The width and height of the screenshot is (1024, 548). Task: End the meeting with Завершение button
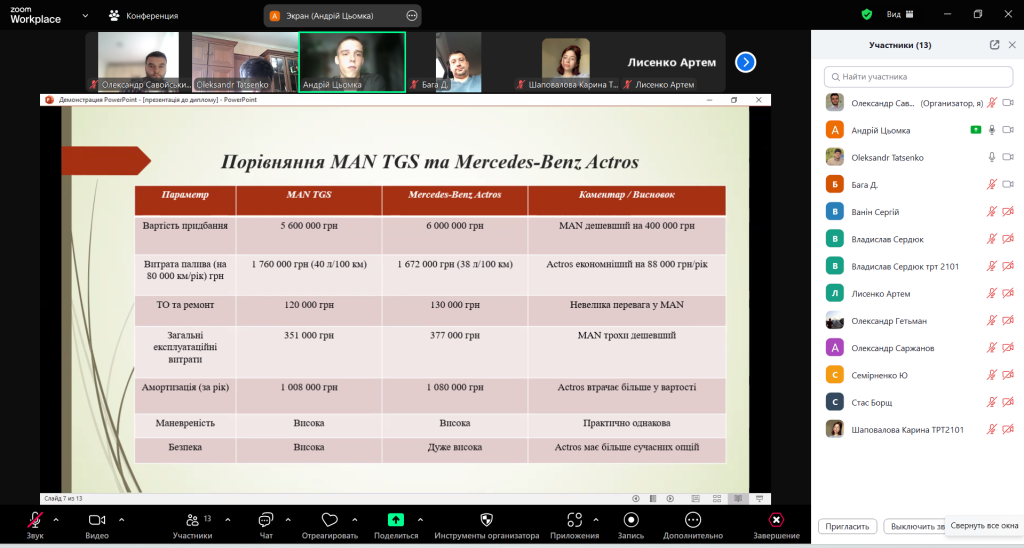pos(776,525)
